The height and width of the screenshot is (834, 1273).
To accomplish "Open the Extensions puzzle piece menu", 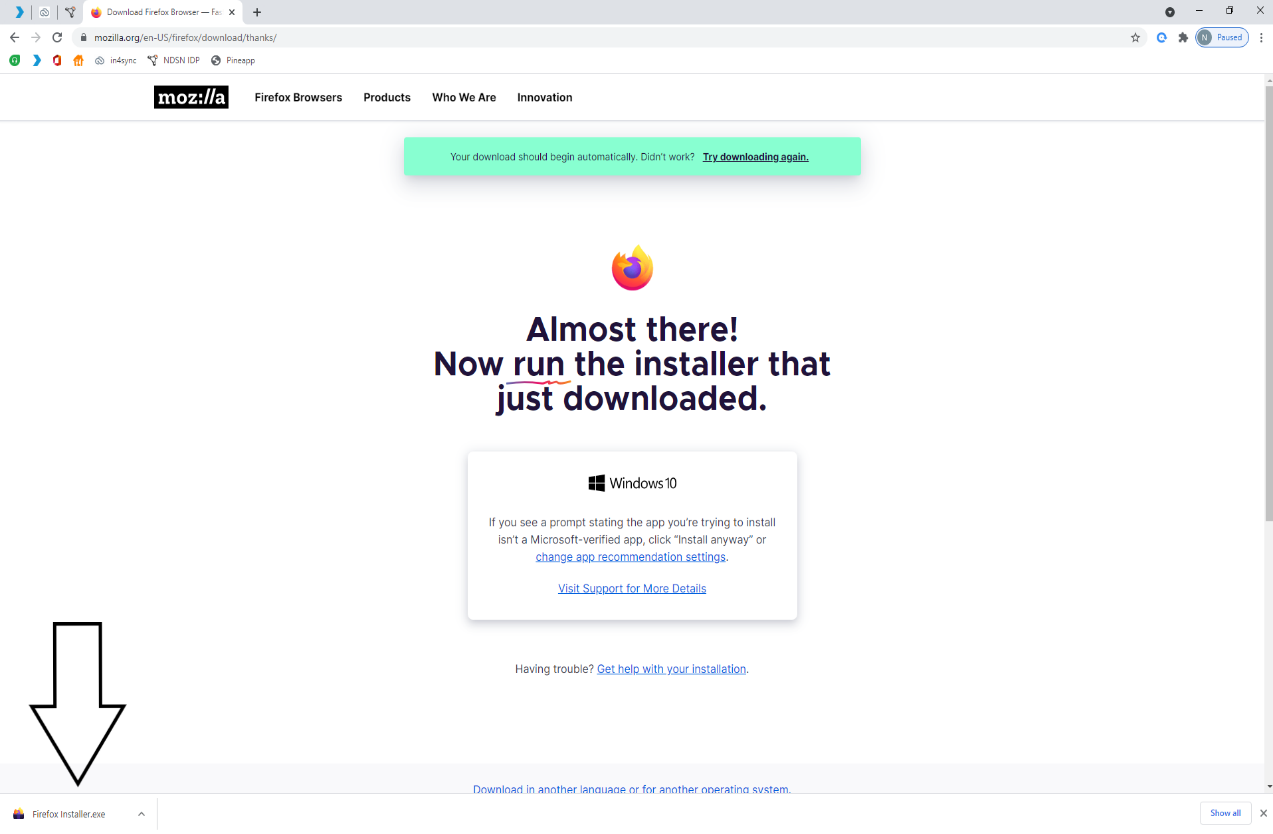I will (1183, 37).
